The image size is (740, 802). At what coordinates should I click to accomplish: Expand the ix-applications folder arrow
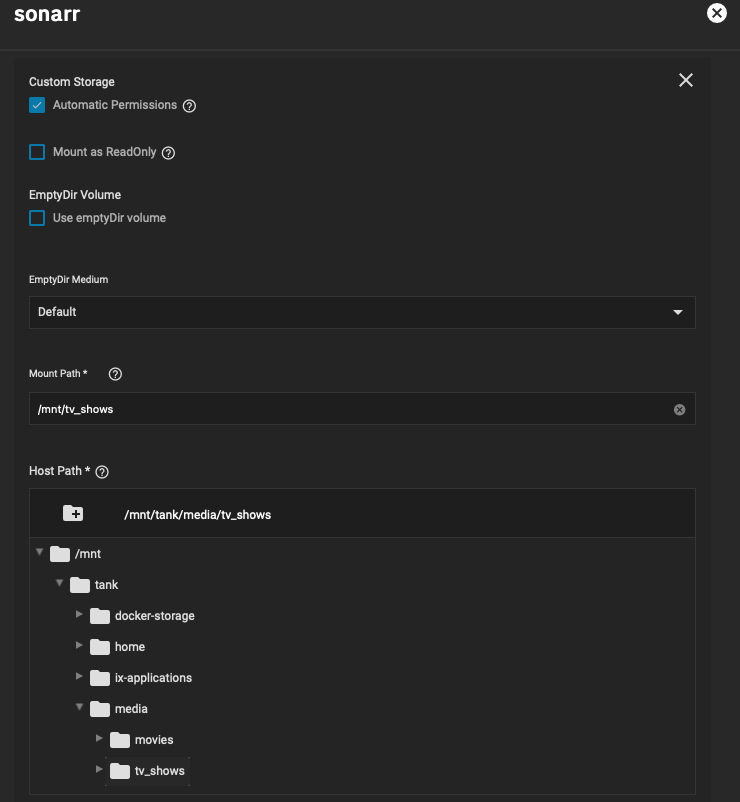tap(79, 676)
